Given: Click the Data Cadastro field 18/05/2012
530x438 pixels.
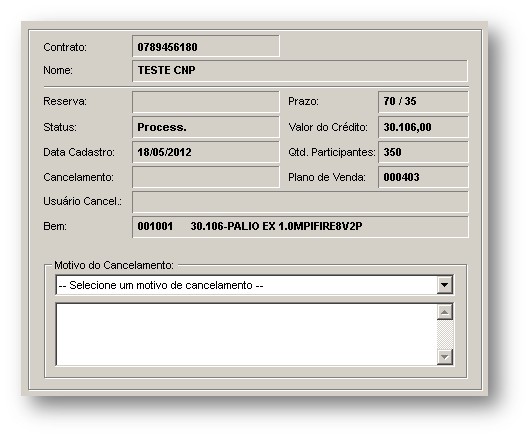Looking at the screenshot, I should [x=206, y=152].
